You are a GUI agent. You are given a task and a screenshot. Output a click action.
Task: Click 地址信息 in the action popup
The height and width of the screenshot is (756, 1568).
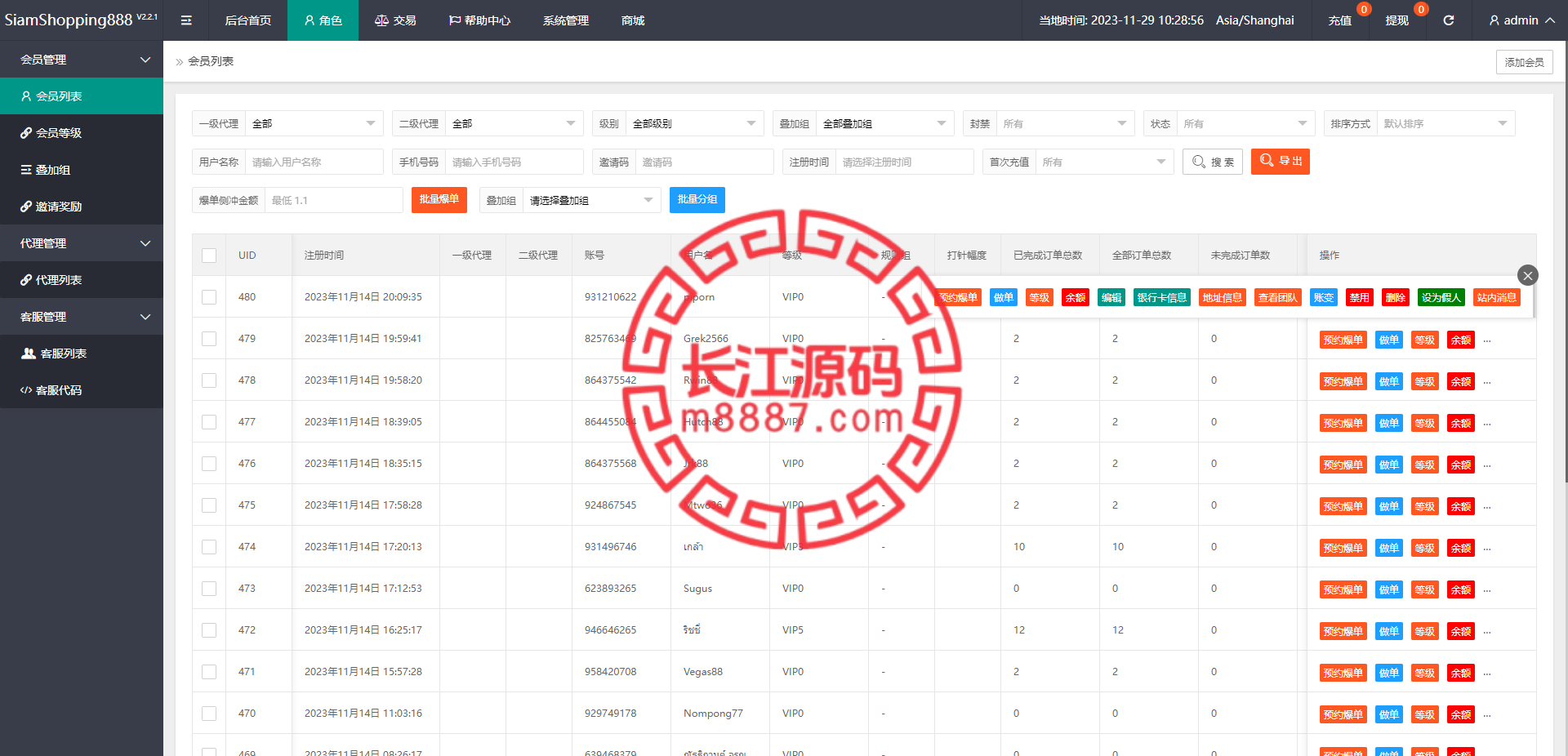(1222, 297)
